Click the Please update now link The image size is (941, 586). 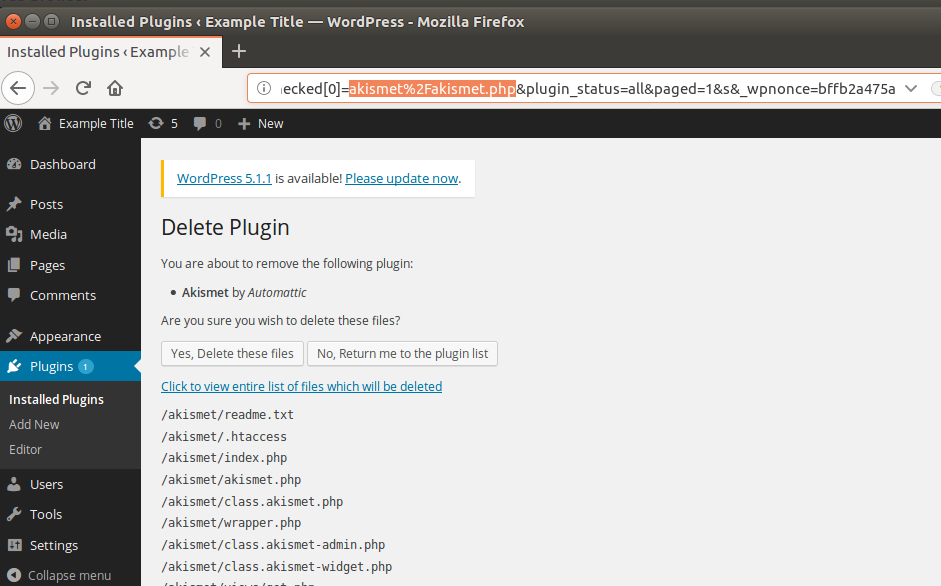[401, 178]
